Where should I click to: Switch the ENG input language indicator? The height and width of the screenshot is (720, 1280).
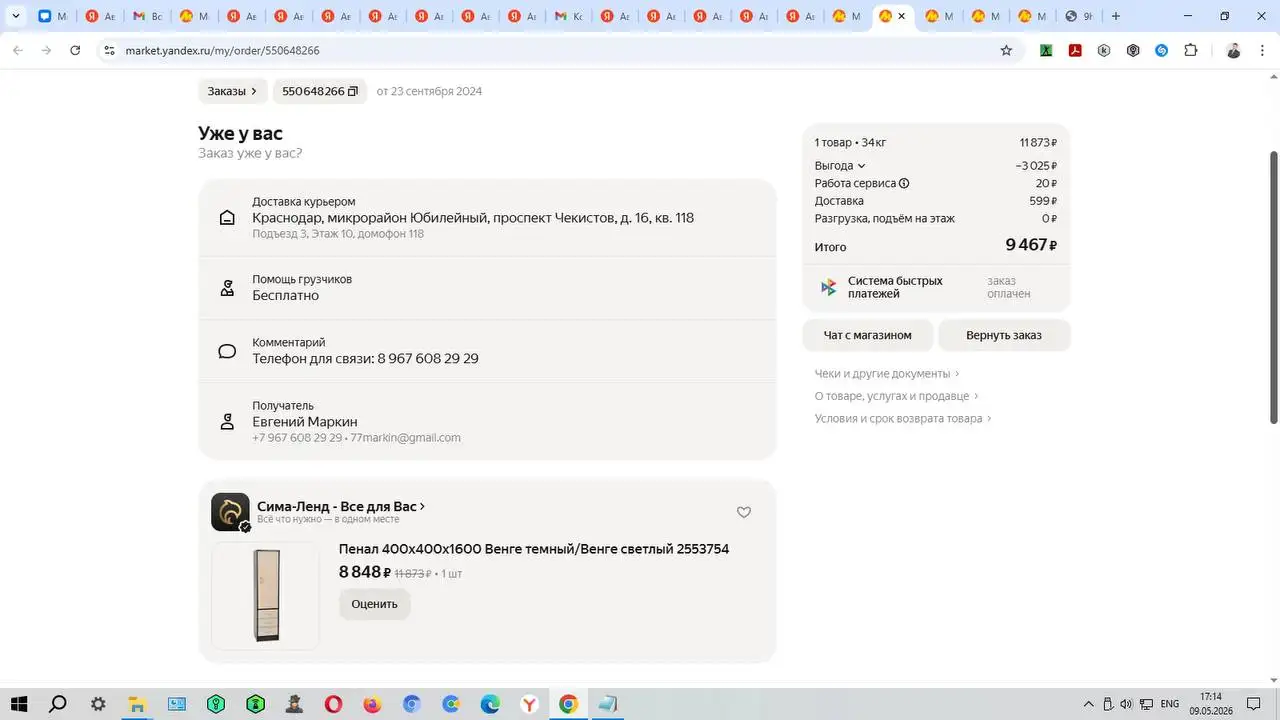coord(1169,704)
